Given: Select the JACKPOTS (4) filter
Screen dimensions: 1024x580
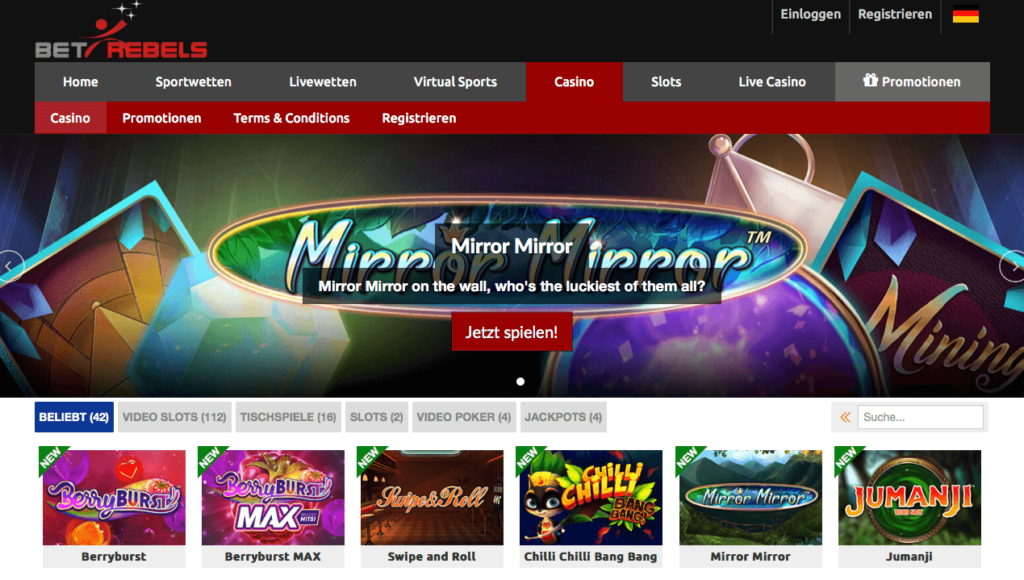Looking at the screenshot, I should pos(563,417).
